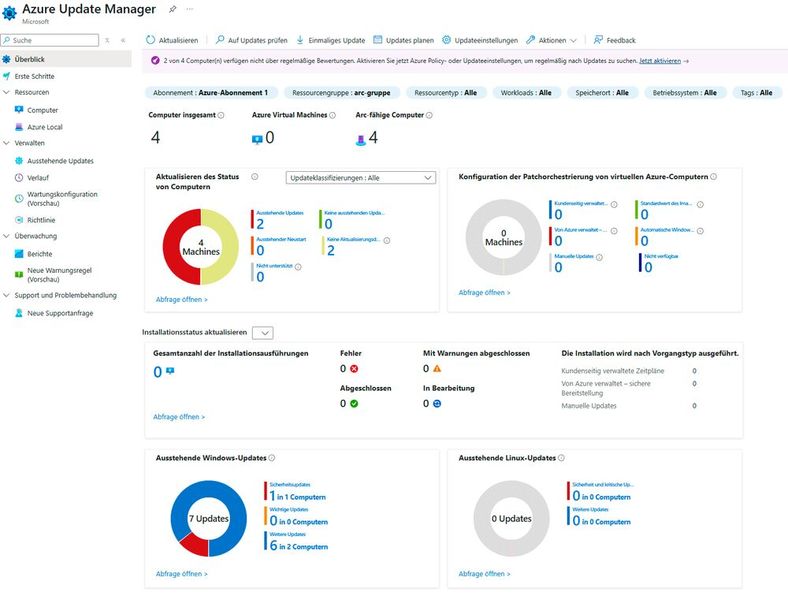
Task: Open Abfrage öffnen under Linux updates chart
Action: (x=484, y=574)
